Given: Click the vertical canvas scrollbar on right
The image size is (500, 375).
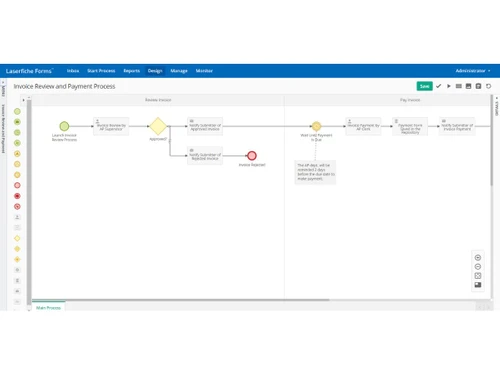Looking at the screenshot, I should [491, 140].
